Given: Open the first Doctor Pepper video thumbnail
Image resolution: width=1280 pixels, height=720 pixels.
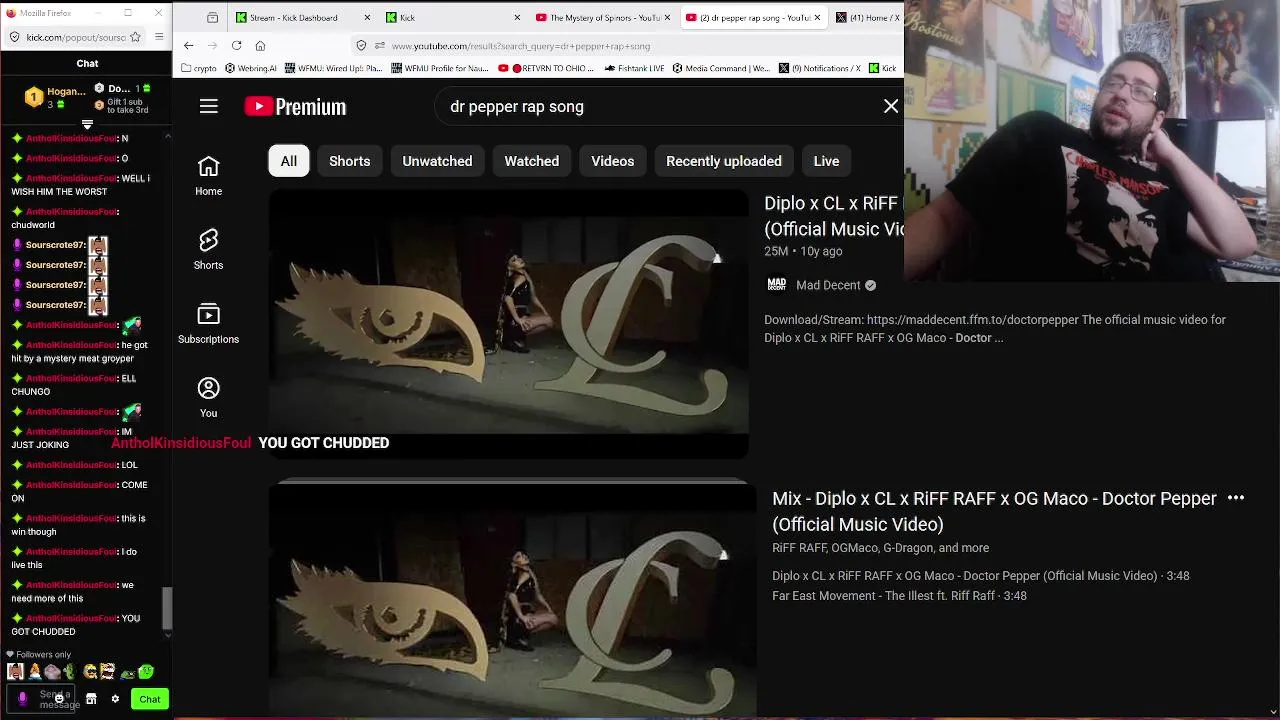Looking at the screenshot, I should click(508, 325).
